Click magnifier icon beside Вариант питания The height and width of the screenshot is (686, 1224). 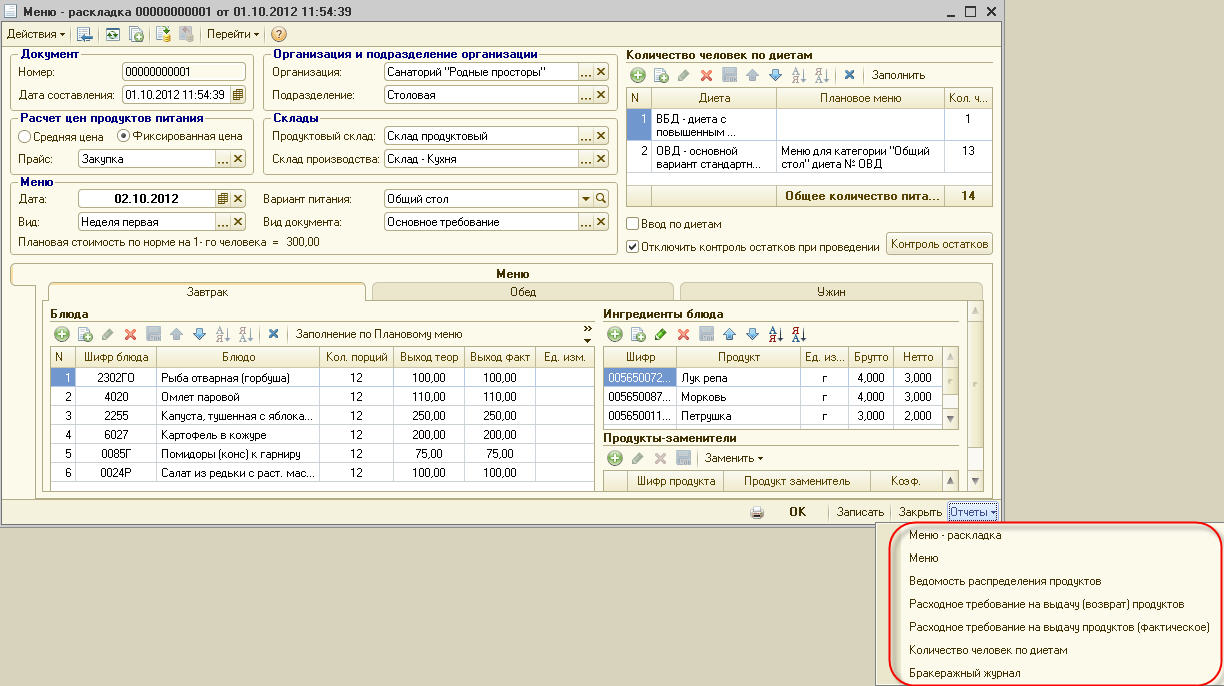tap(601, 199)
